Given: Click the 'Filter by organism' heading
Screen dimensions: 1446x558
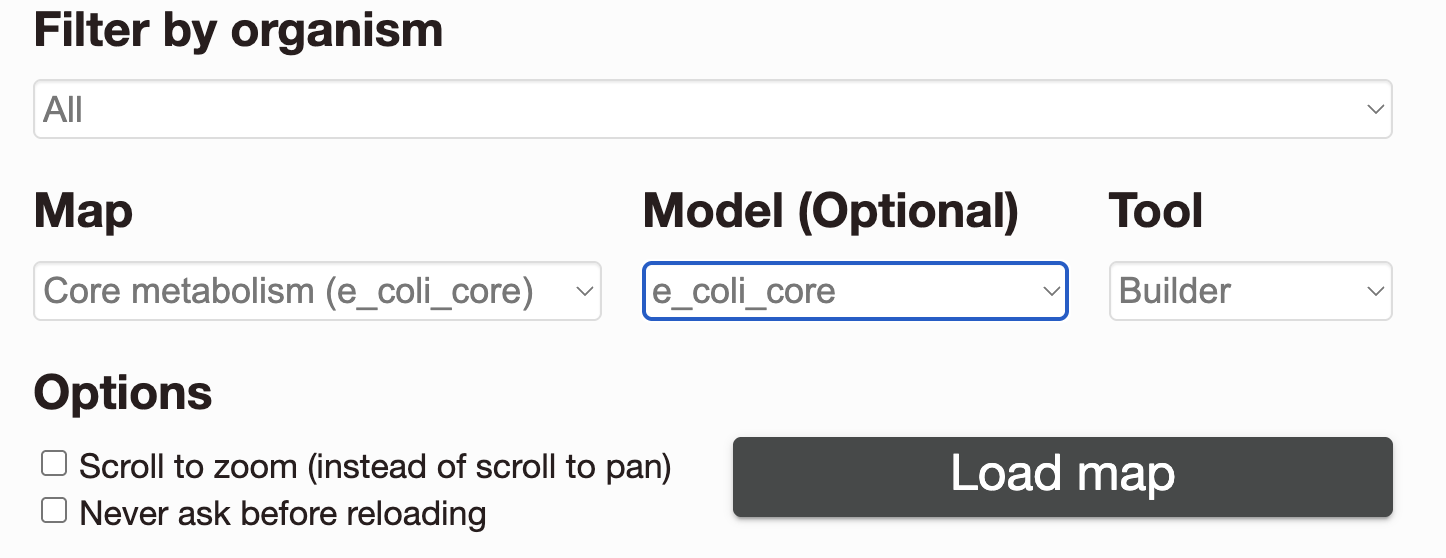Looking at the screenshot, I should tap(239, 31).
